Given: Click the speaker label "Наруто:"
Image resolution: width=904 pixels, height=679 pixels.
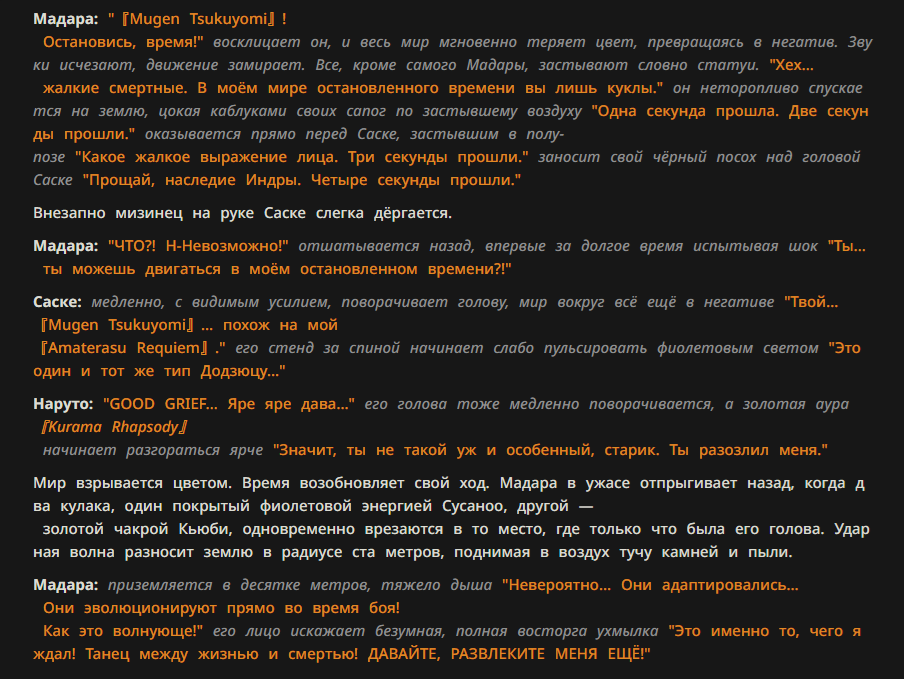Looking at the screenshot, I should click(63, 404).
